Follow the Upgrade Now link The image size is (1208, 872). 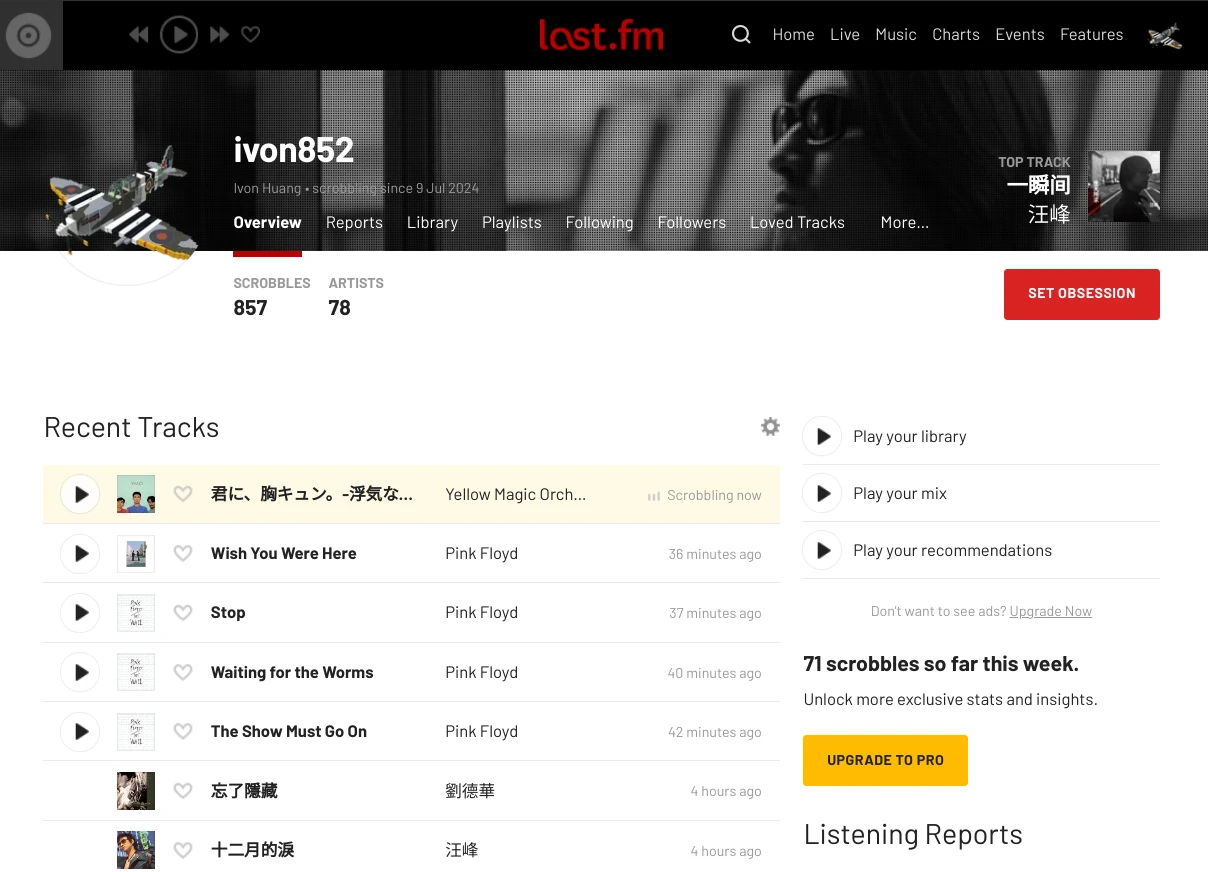[x=1050, y=612]
